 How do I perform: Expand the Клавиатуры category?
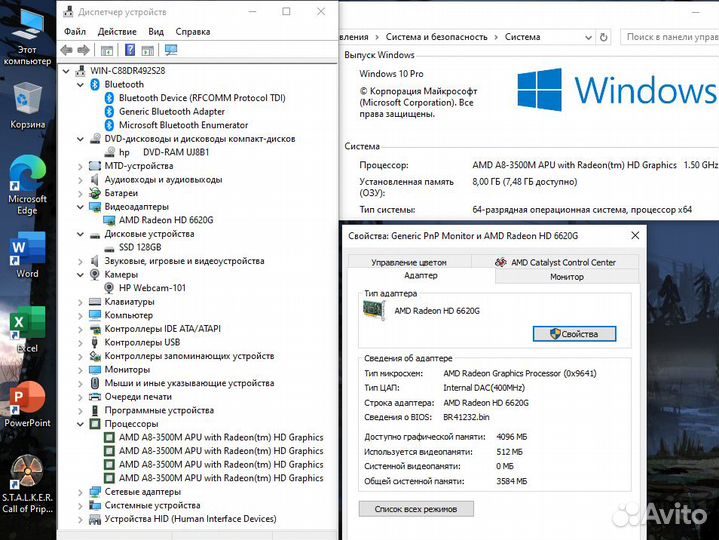[80, 302]
